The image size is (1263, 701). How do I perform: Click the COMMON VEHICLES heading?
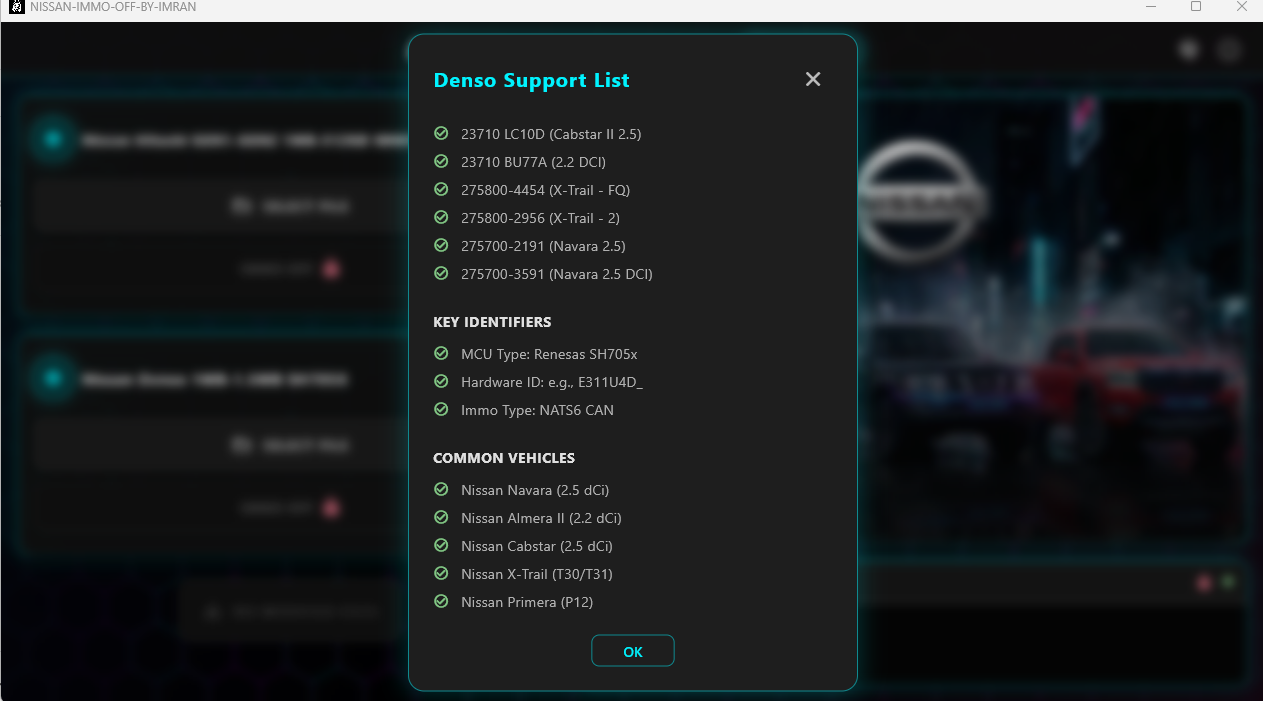504,458
